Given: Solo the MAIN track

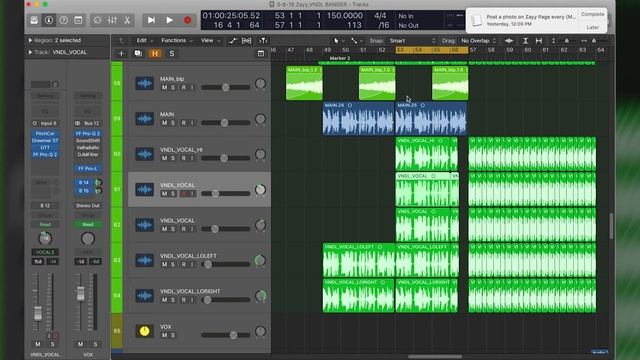Looking at the screenshot, I should coord(173,123).
